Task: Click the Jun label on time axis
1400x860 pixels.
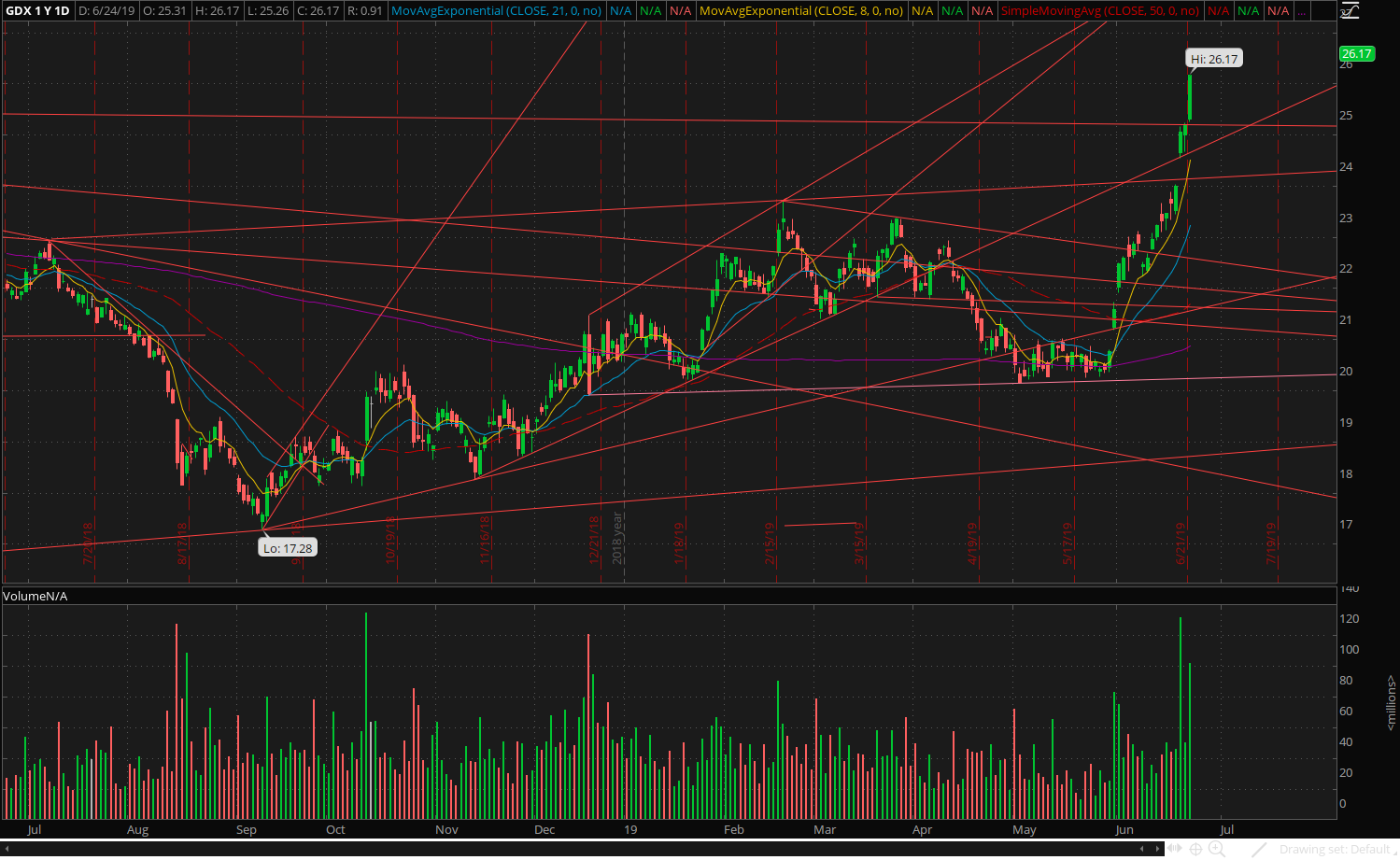Action: pos(1124,829)
